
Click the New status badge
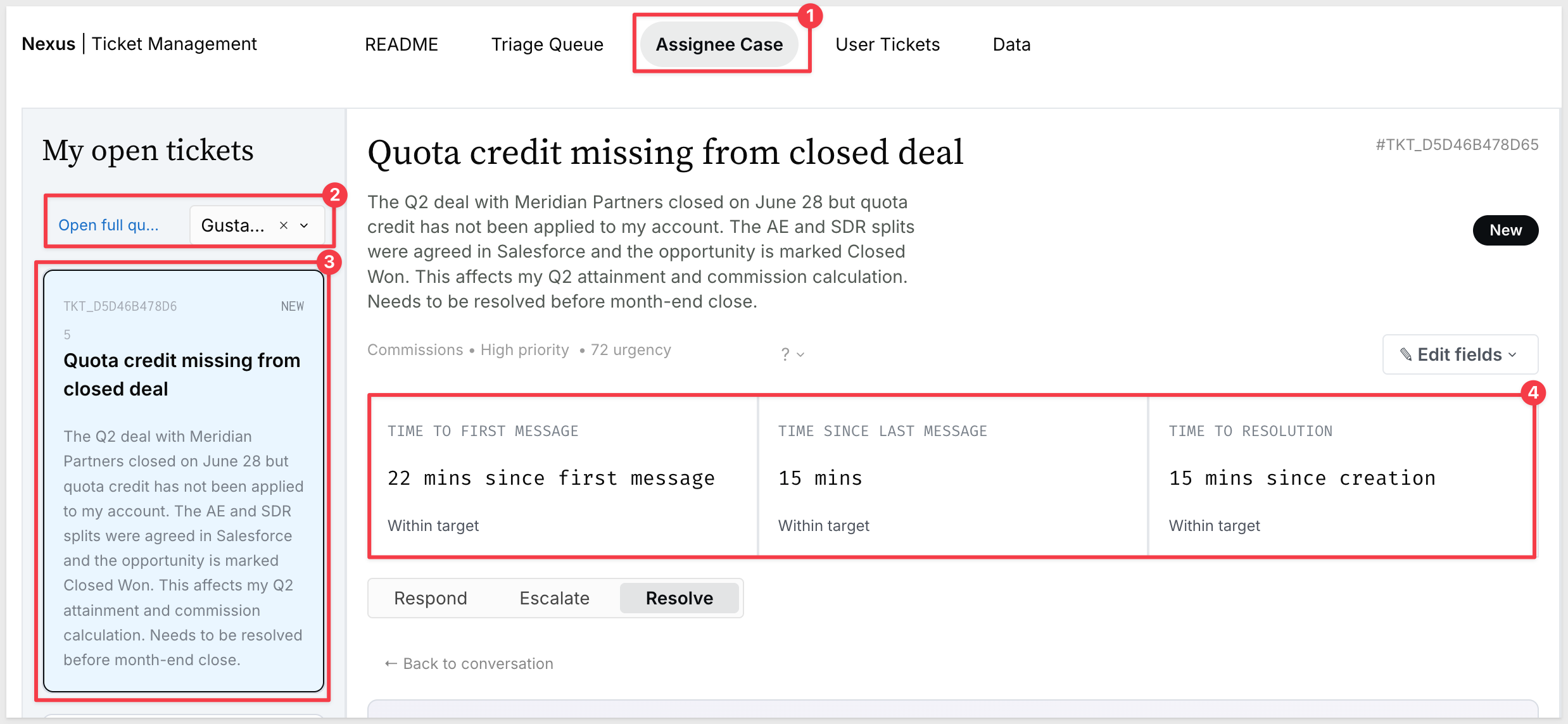click(1505, 230)
